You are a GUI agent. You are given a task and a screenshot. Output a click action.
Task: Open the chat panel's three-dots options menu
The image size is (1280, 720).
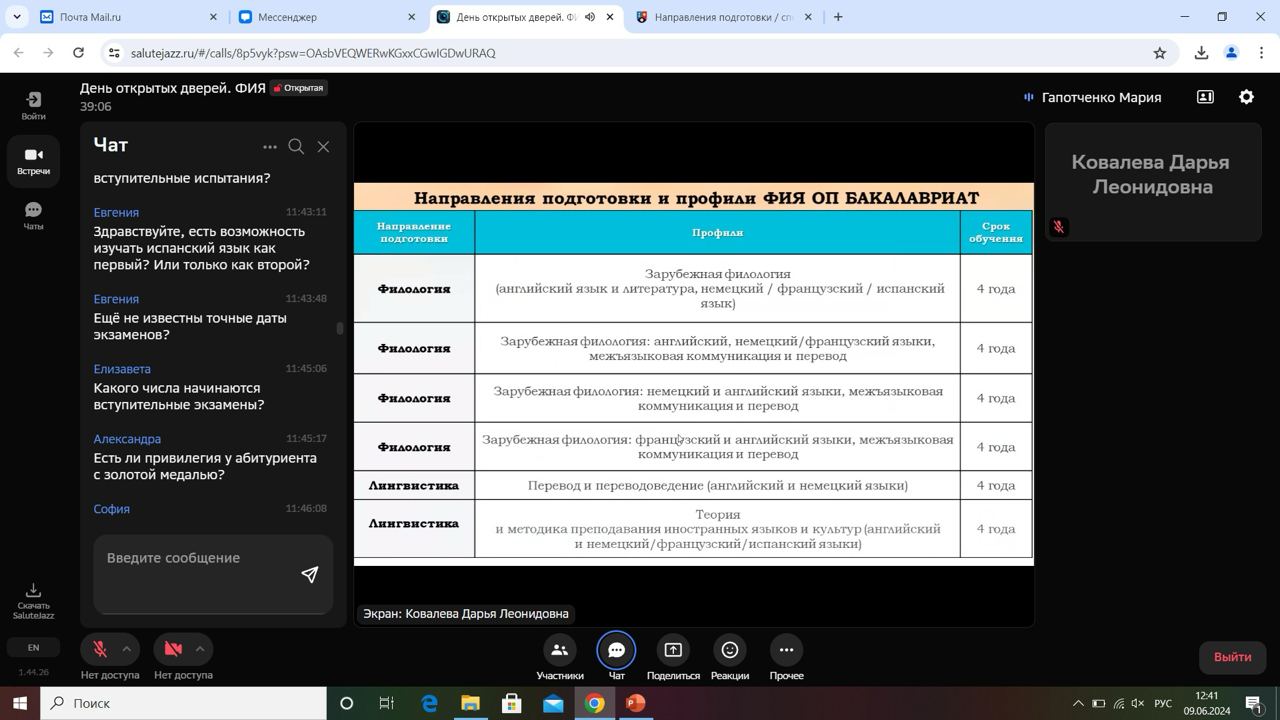(270, 147)
